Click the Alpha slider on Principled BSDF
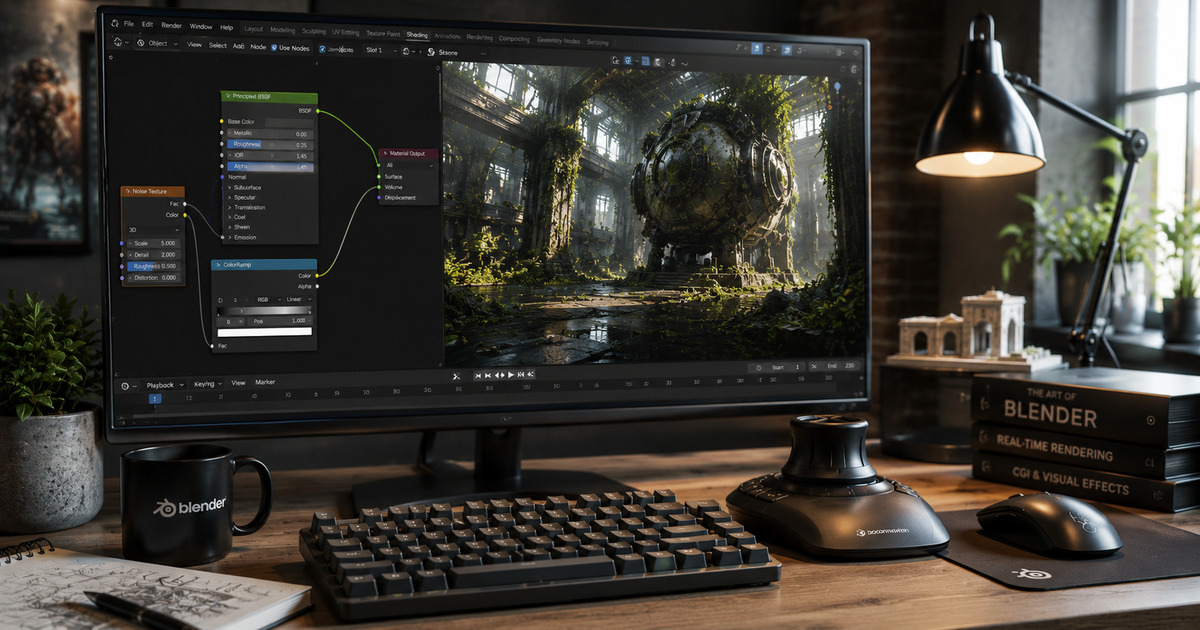 click(270, 167)
